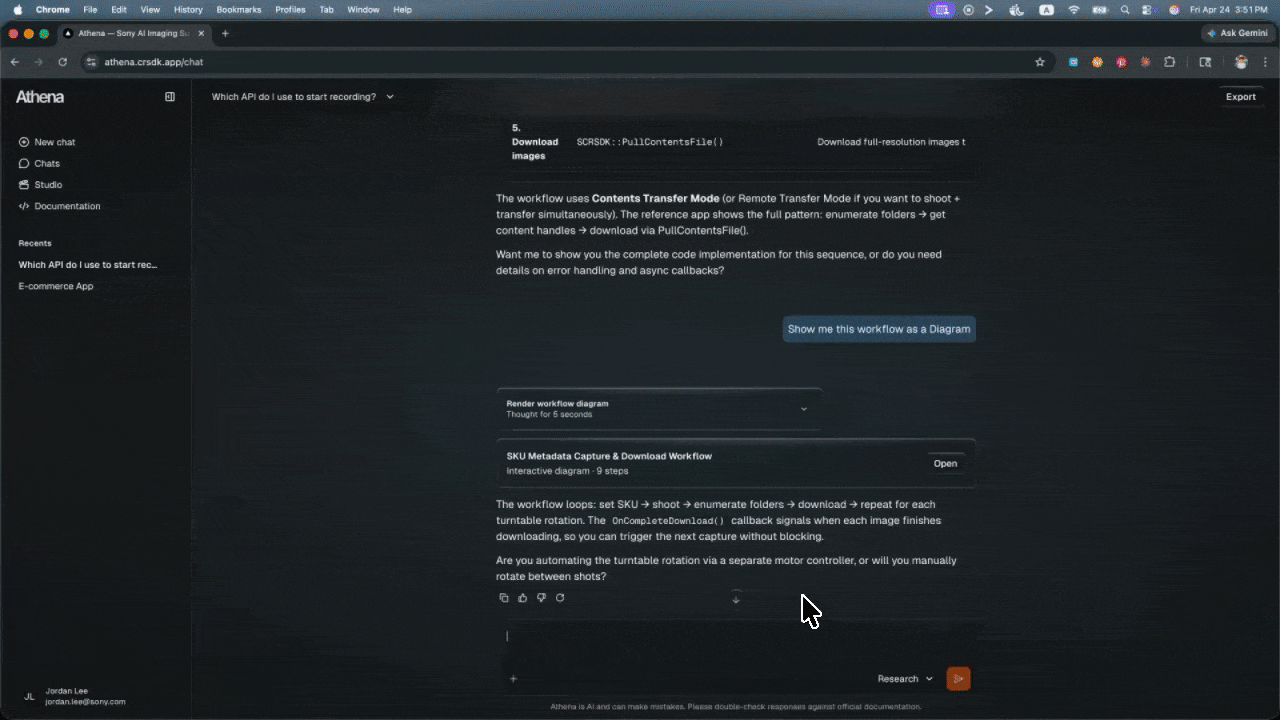Open the Help menu
Viewport: 1280px width, 720px height.
(402, 9)
